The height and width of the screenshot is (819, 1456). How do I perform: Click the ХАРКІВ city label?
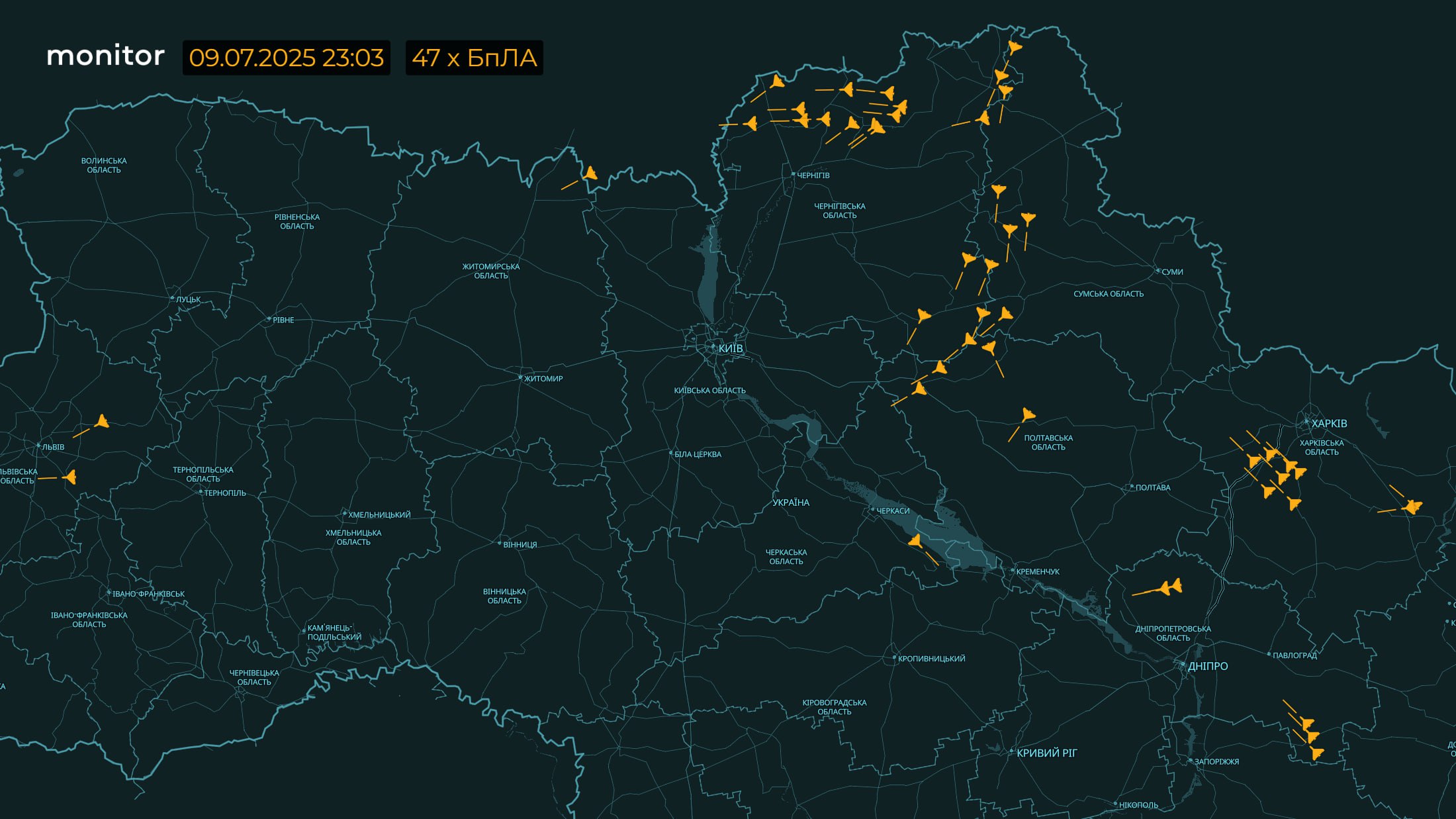[1329, 423]
